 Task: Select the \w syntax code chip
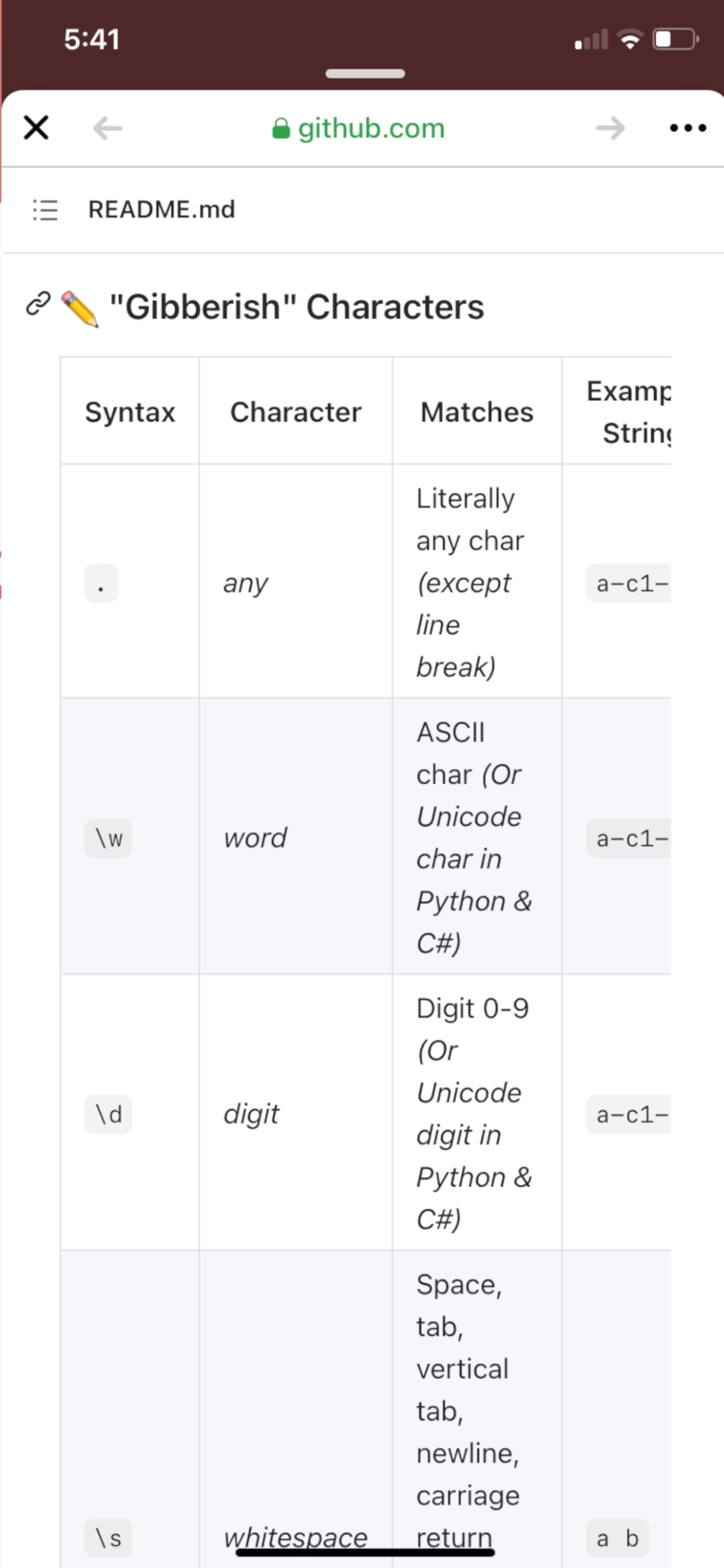point(108,838)
